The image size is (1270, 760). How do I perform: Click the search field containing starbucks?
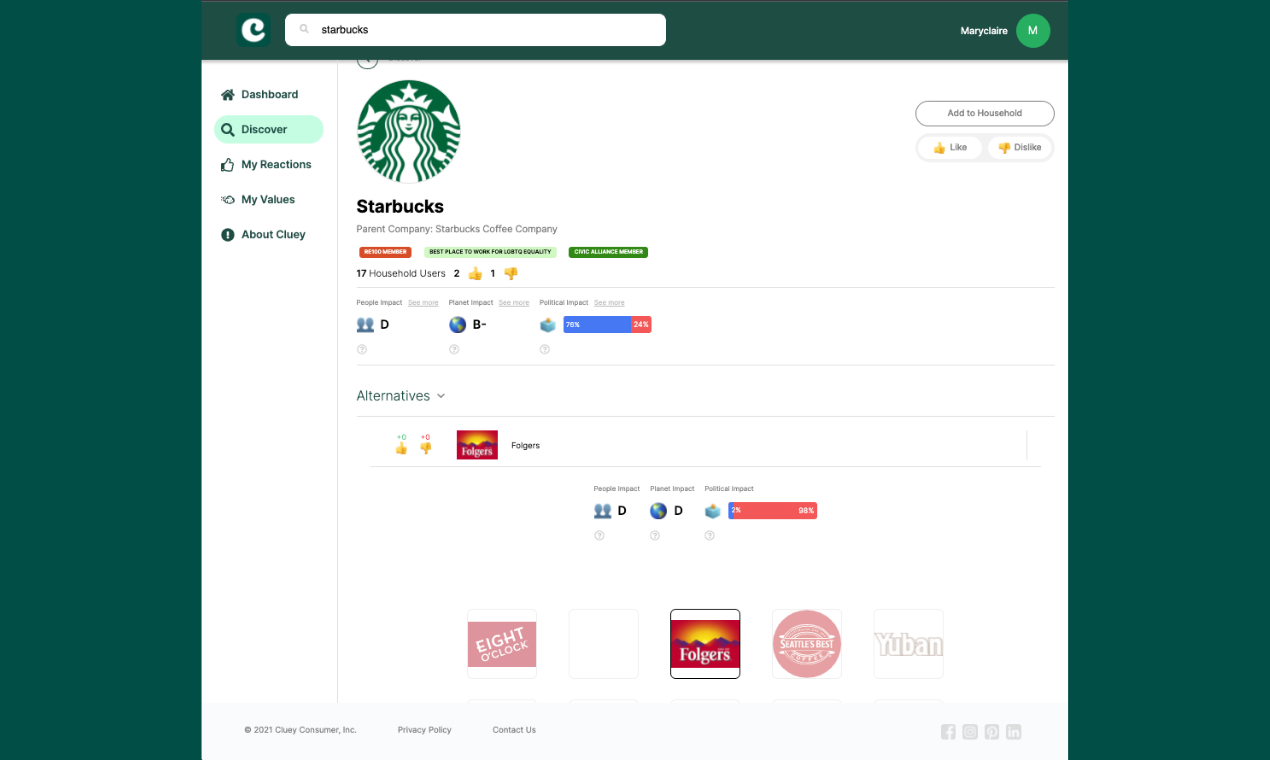coord(475,30)
